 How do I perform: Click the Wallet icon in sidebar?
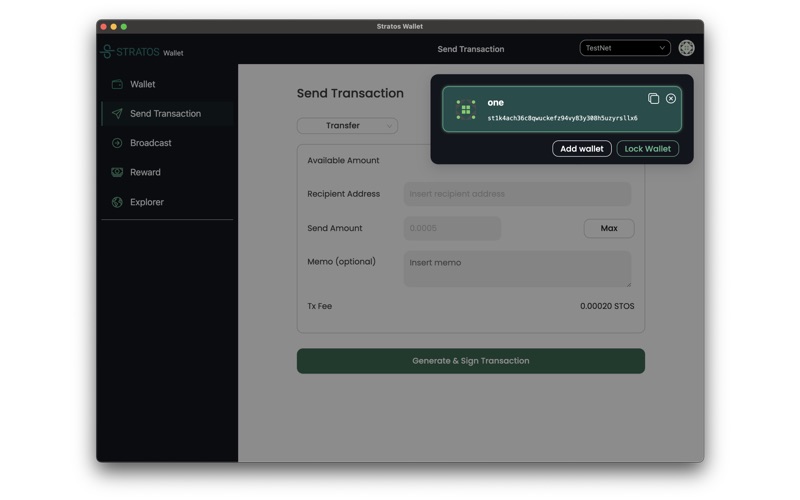(117, 84)
